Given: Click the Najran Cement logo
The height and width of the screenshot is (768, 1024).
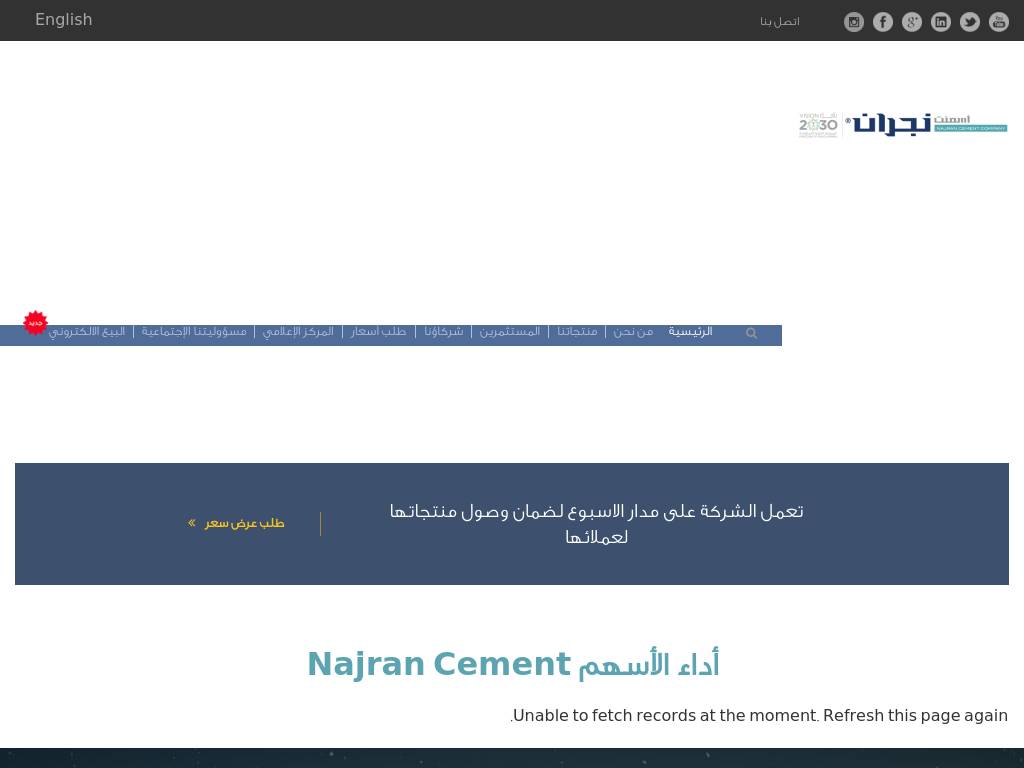Looking at the screenshot, I should coord(927,123).
